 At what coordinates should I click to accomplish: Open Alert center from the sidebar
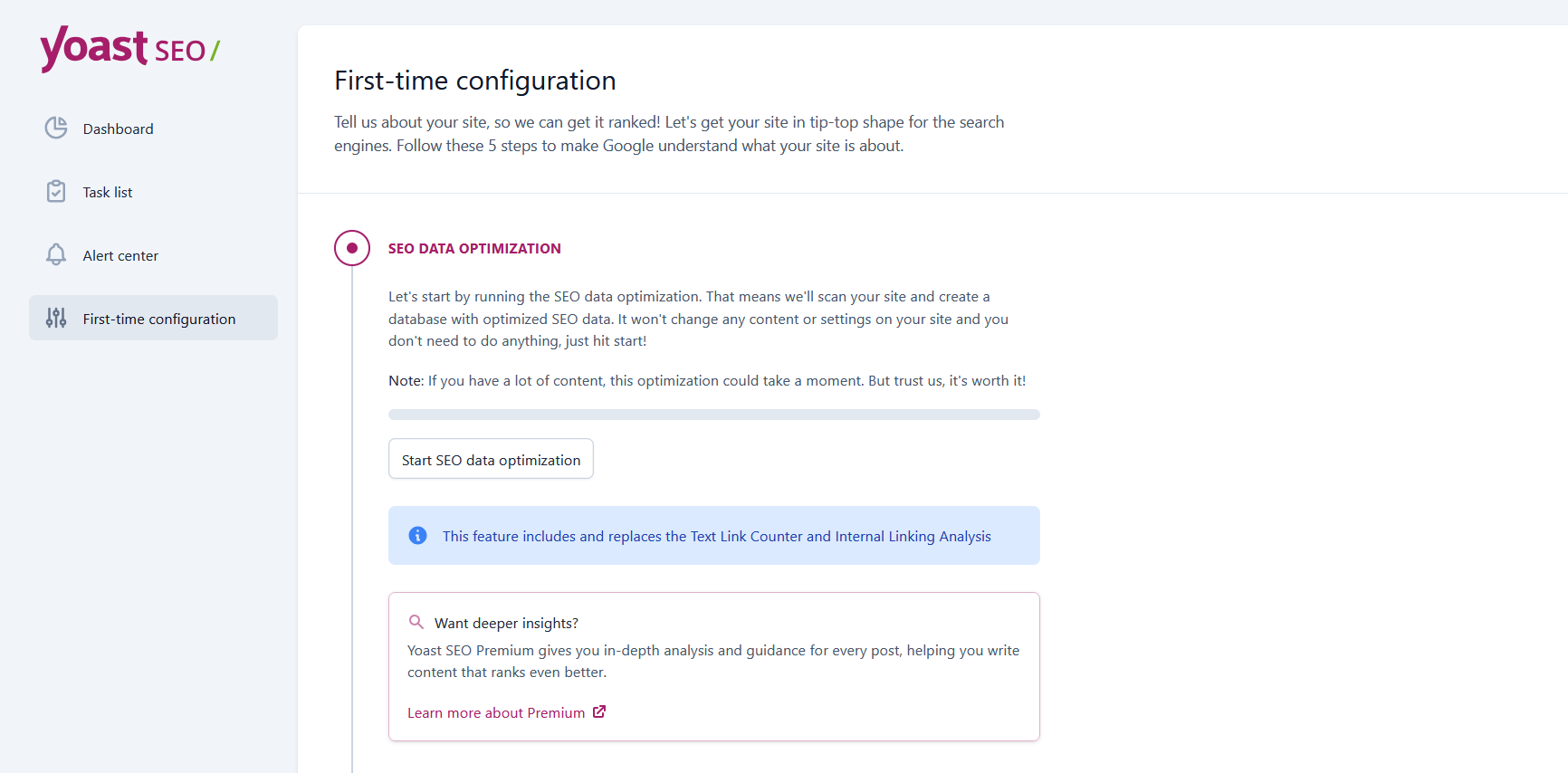[120, 255]
